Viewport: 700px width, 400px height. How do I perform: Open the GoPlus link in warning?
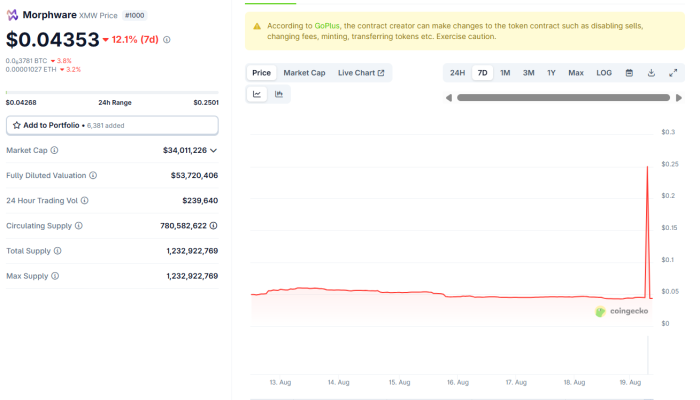[326, 24]
